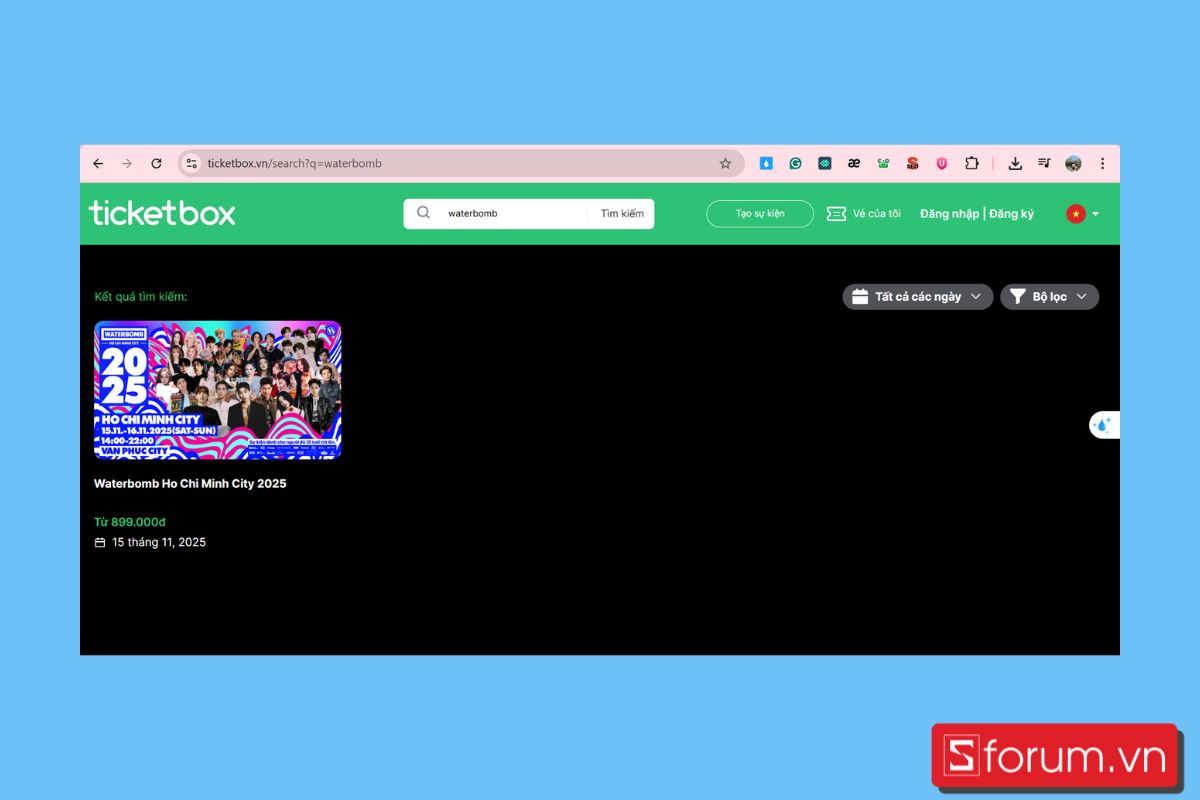Click the Kết quả tìm kiếm label
The height and width of the screenshot is (800, 1200).
(x=141, y=297)
